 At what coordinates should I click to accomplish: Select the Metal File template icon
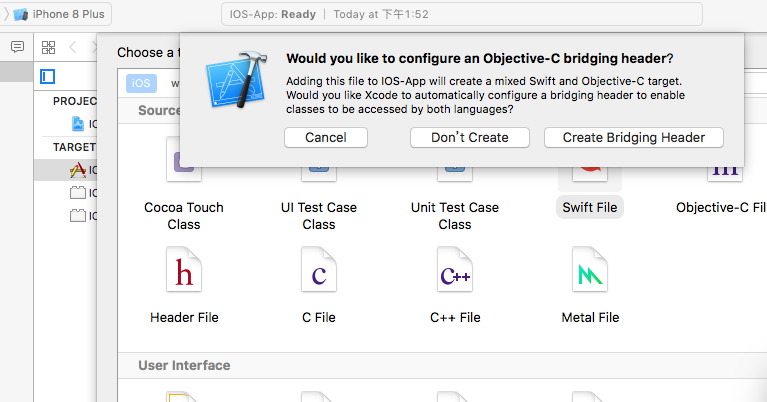(x=590, y=269)
